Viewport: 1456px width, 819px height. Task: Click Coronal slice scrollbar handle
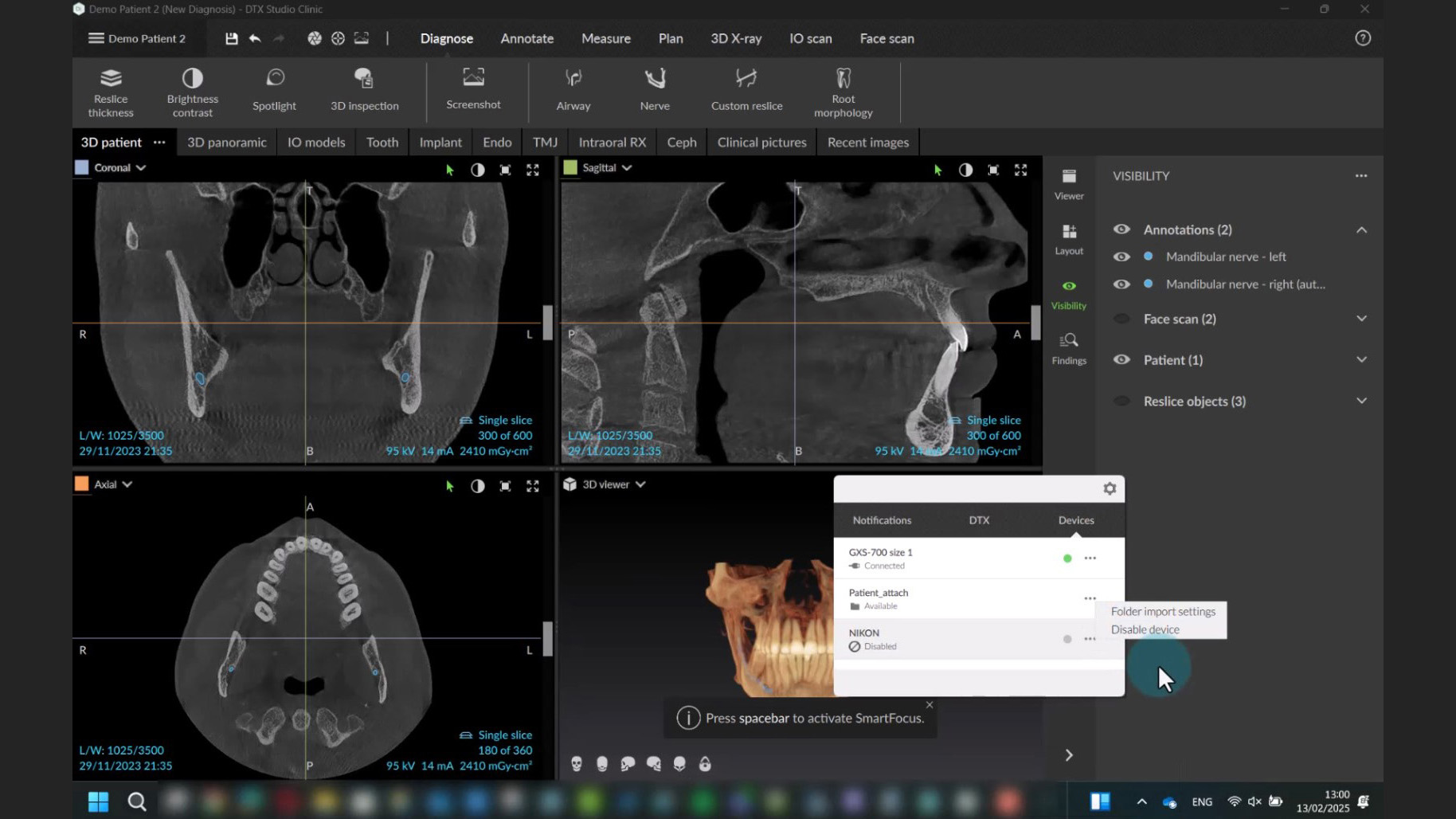[548, 323]
